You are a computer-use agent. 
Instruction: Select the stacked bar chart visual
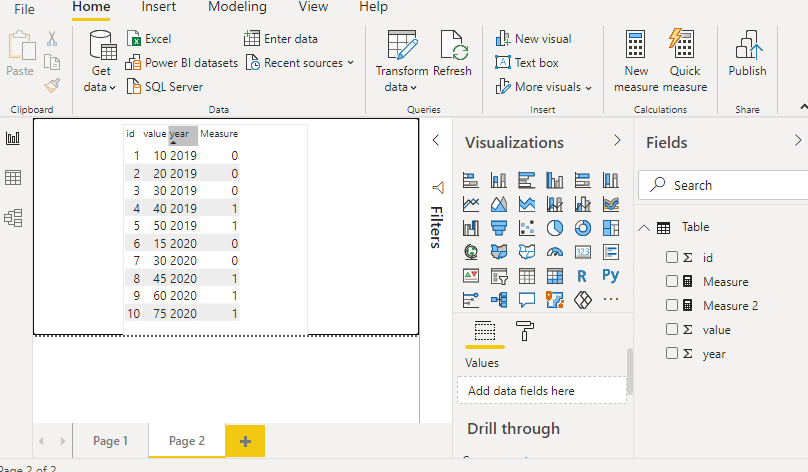click(470, 180)
